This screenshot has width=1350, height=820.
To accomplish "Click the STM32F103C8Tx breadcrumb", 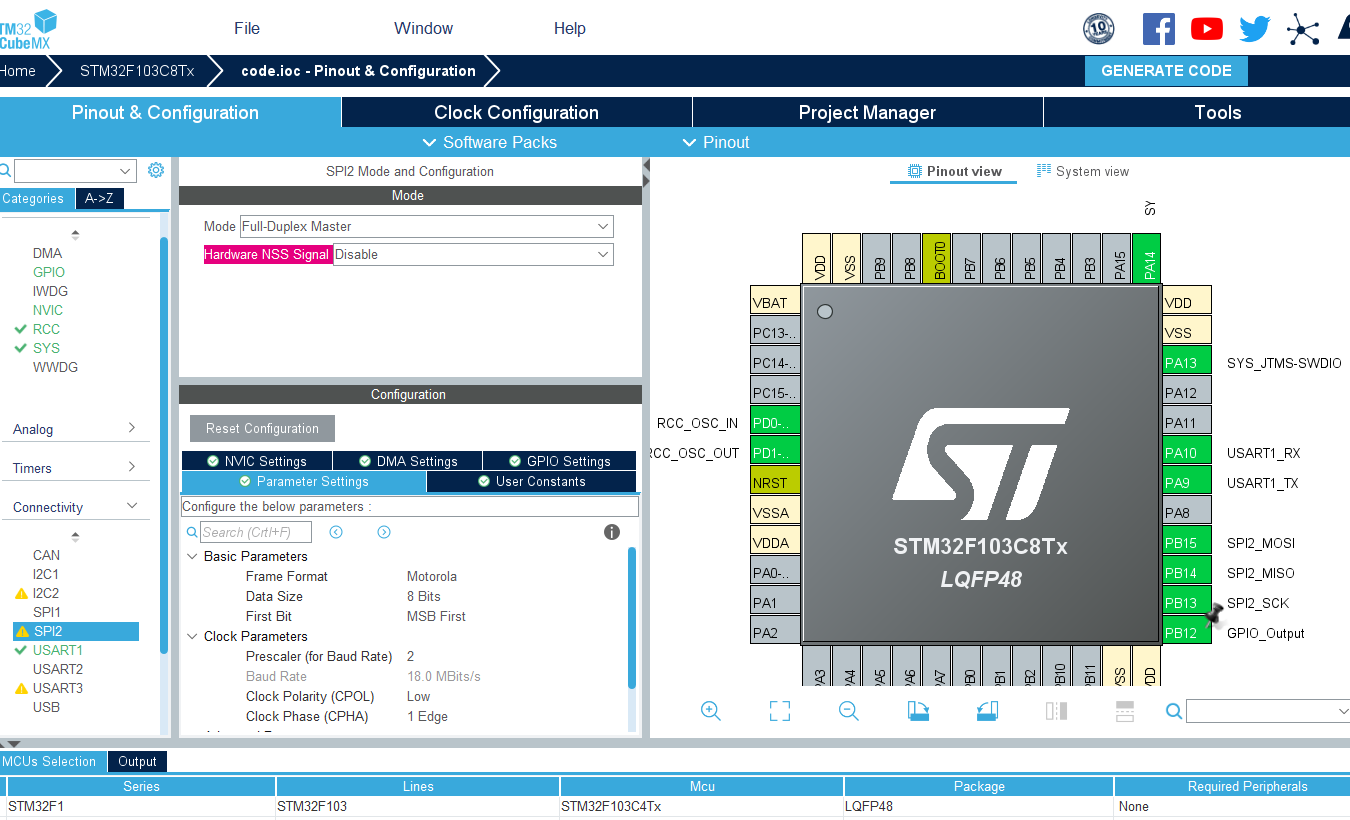I will (x=137, y=71).
